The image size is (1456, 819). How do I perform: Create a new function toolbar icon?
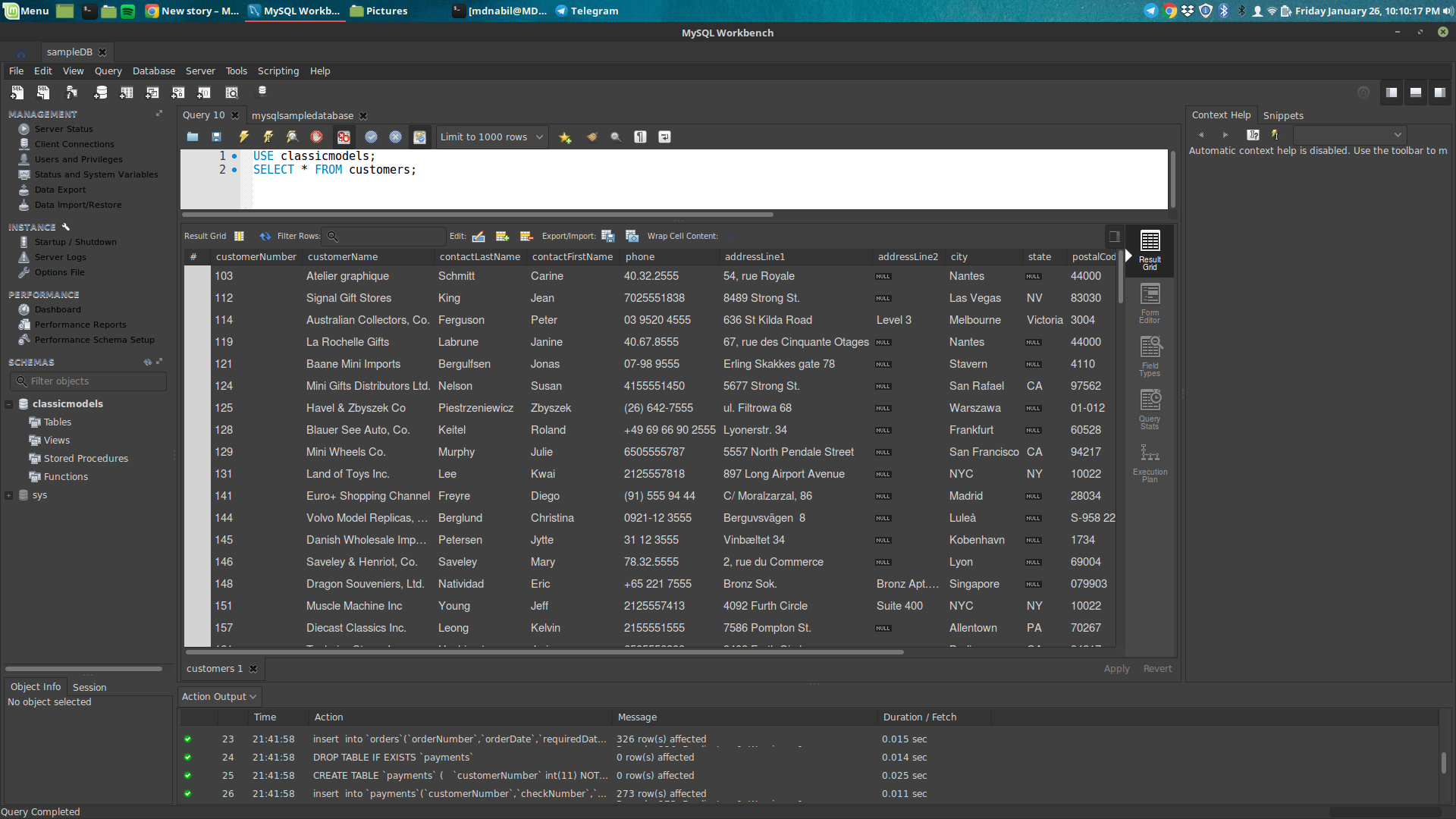click(204, 93)
